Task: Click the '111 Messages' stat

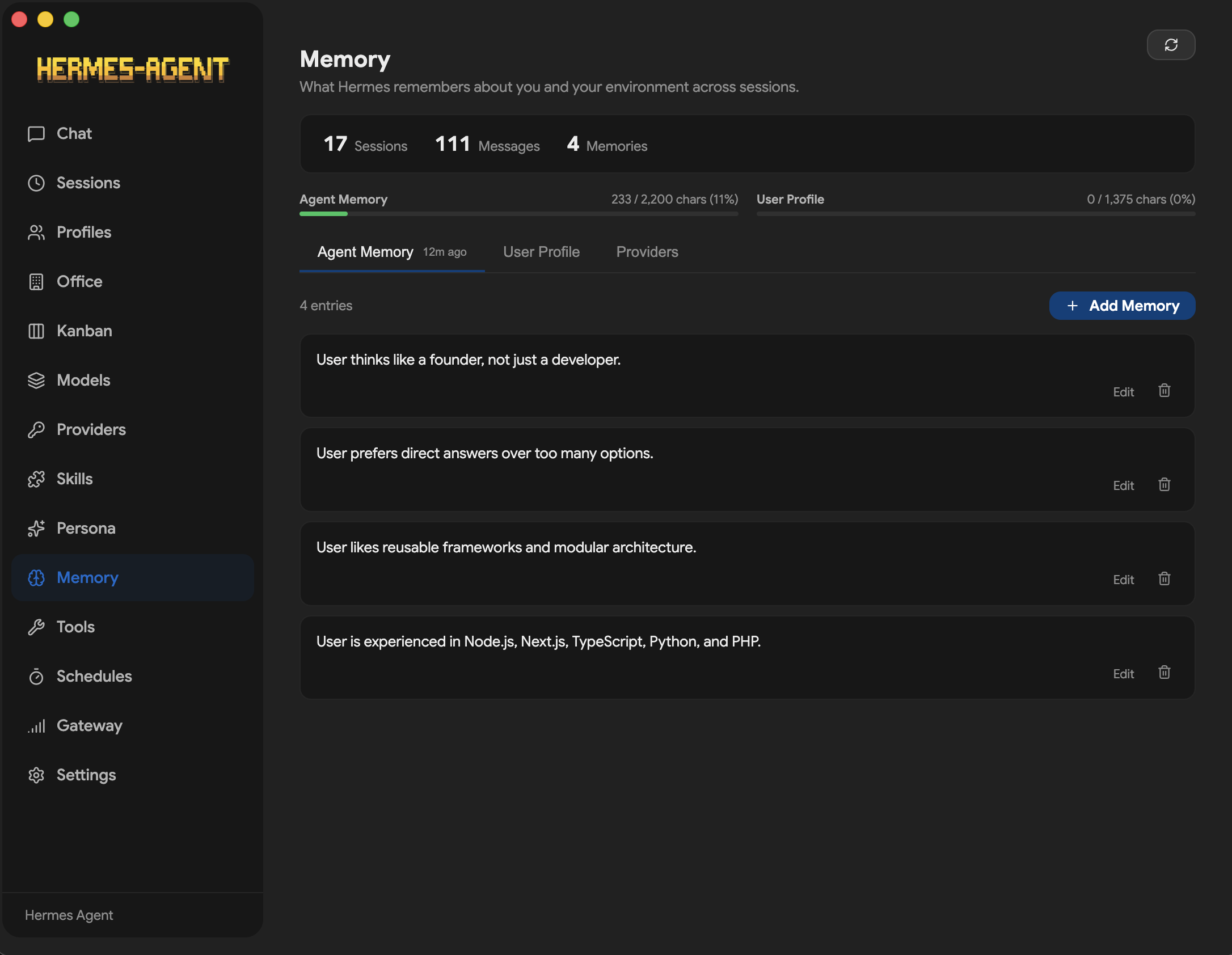Action: tap(487, 145)
